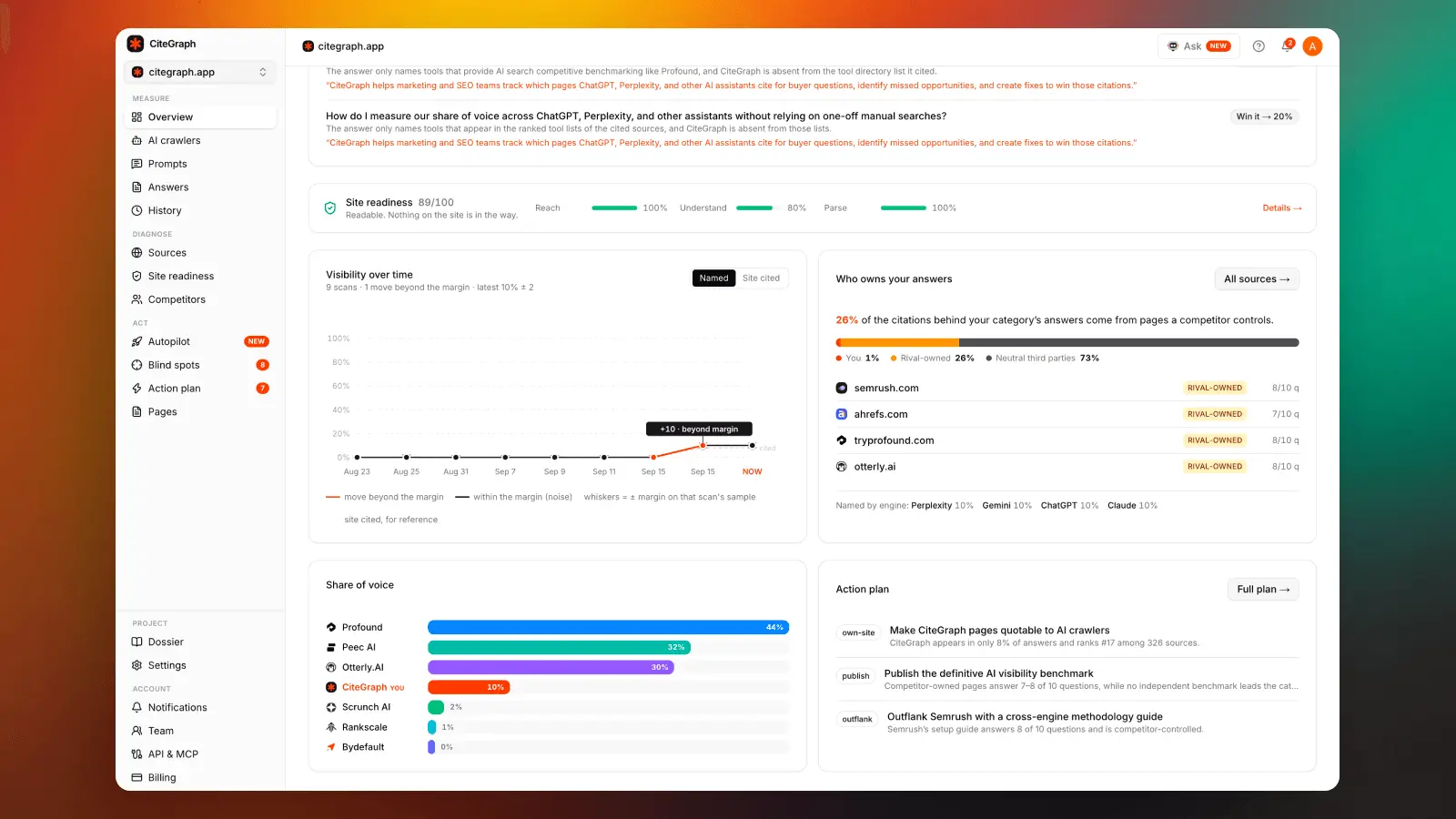Open the notification bell with badge in top bar

point(1287,45)
